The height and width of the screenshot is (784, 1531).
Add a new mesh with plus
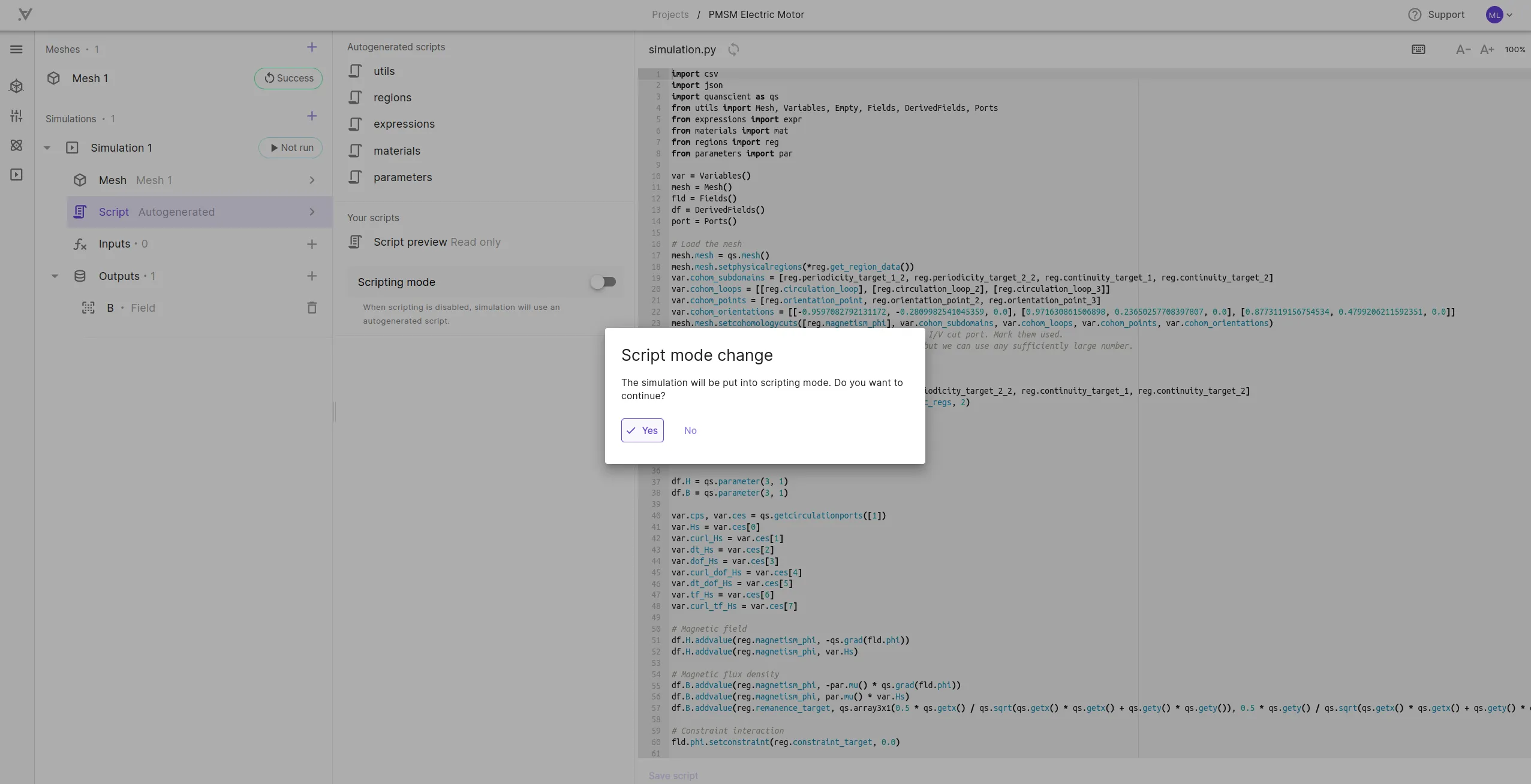[312, 47]
